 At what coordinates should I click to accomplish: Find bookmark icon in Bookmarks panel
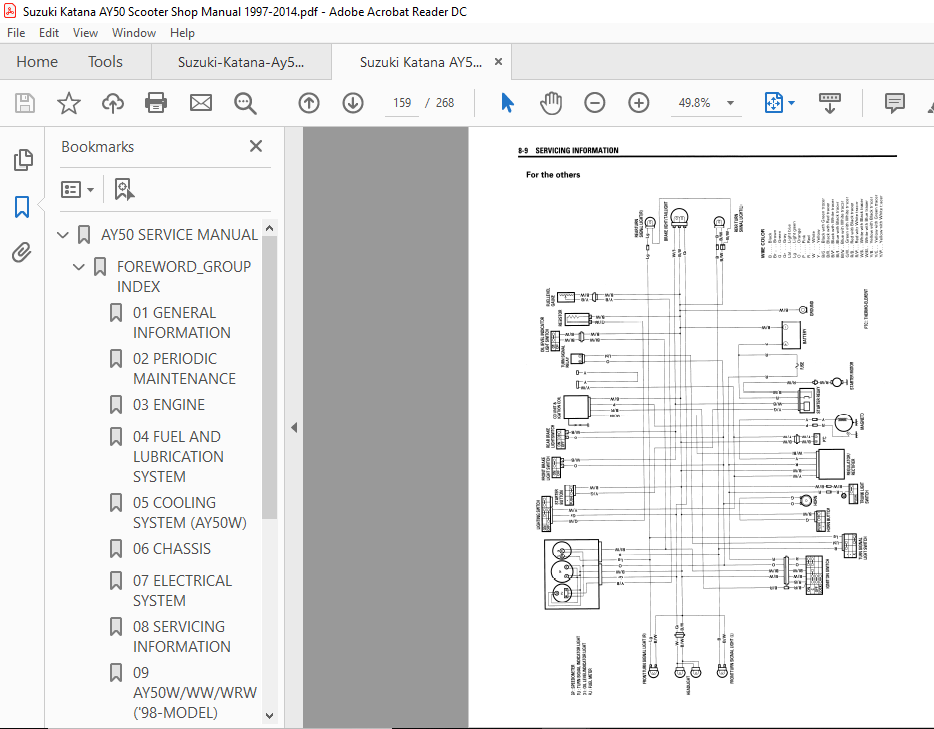point(124,189)
